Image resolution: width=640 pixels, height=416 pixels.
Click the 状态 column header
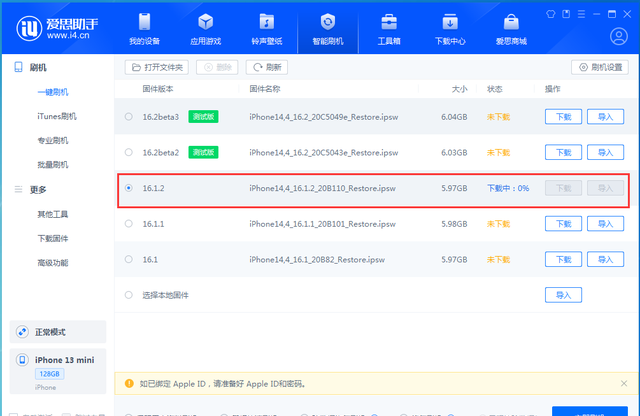(495, 89)
